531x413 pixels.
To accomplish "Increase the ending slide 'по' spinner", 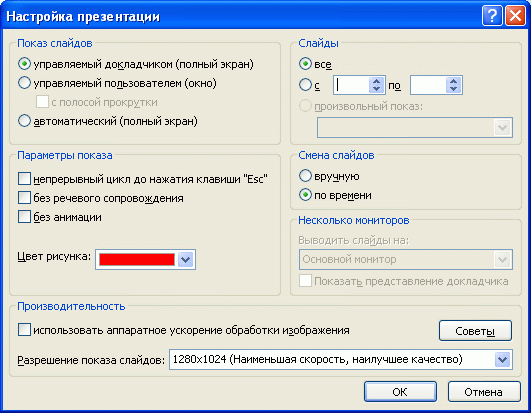I will (x=453, y=81).
